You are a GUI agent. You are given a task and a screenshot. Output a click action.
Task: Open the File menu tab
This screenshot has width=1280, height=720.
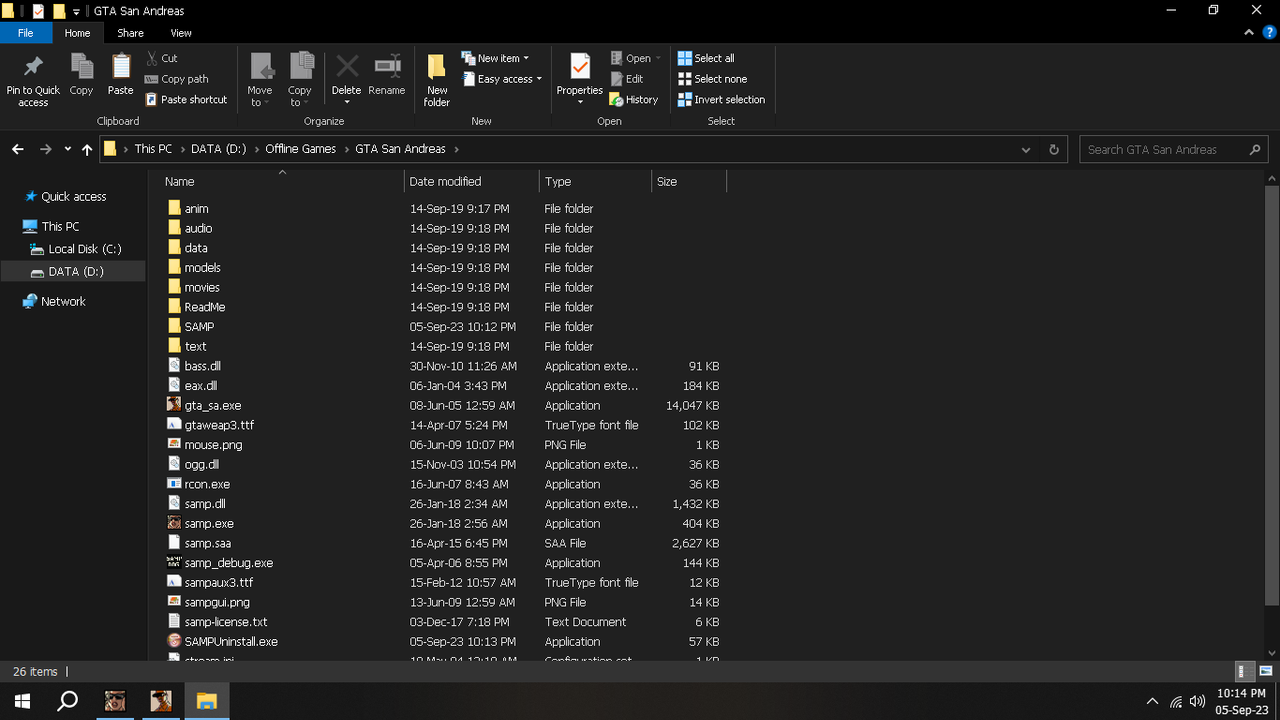pyautogui.click(x=25, y=33)
